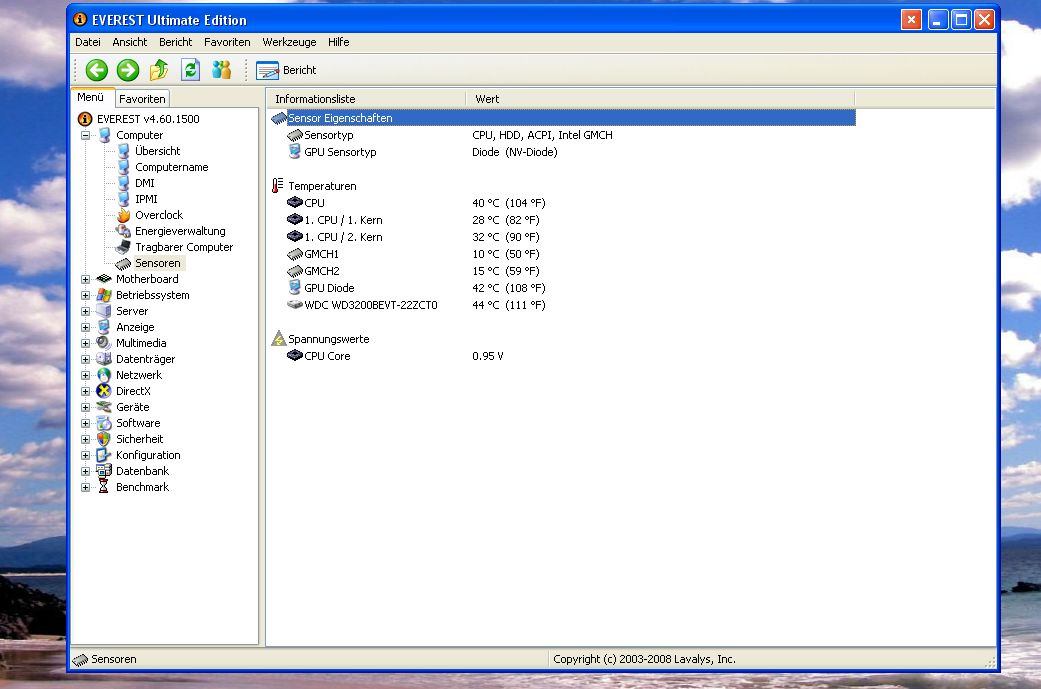
Task: Click the Server icon in tree
Action: [x=104, y=311]
